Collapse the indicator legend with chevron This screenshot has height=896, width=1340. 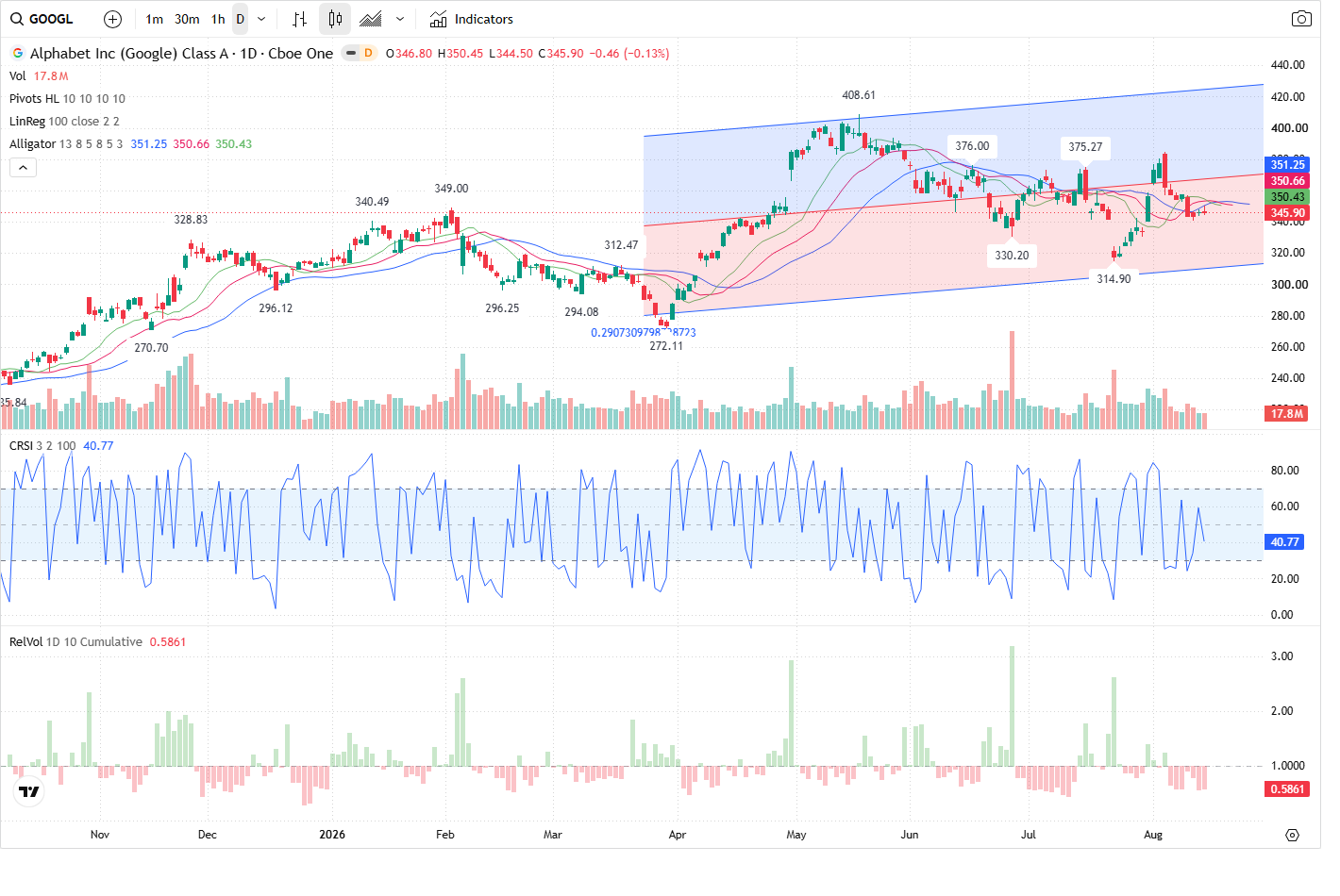pyautogui.click(x=23, y=167)
